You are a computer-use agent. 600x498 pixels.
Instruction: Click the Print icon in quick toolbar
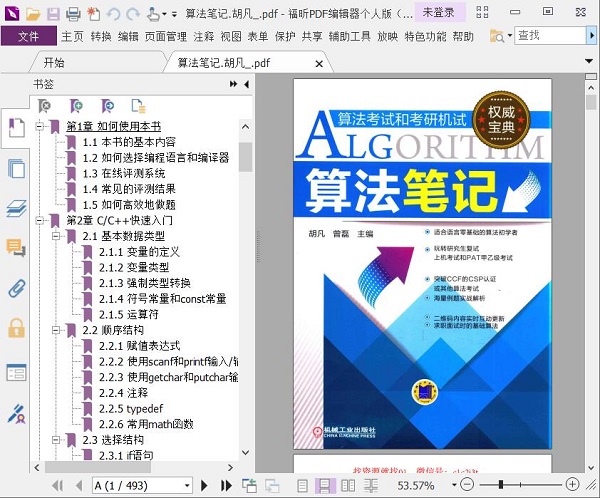(73, 15)
